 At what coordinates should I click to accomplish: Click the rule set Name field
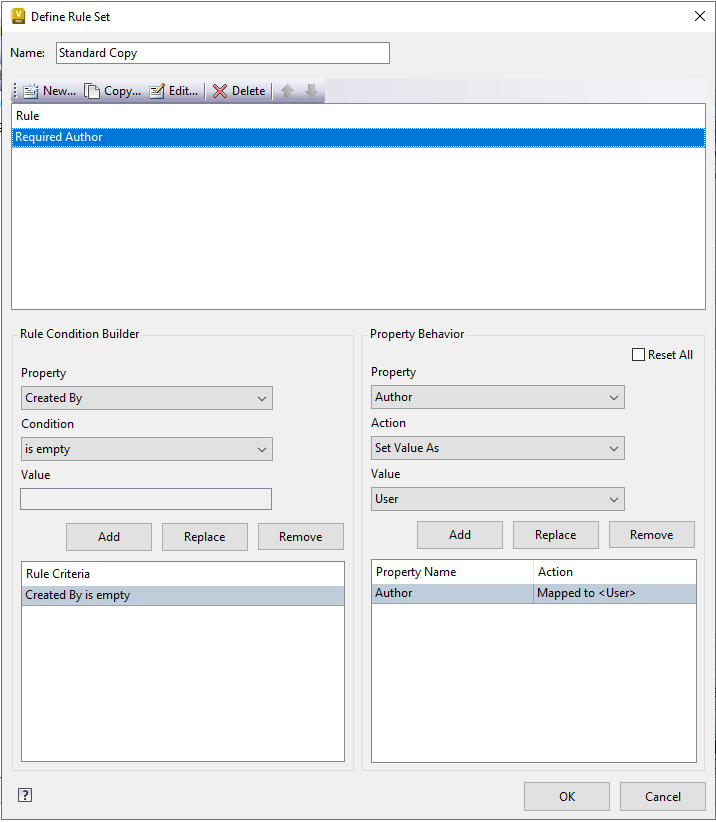[x=223, y=53]
